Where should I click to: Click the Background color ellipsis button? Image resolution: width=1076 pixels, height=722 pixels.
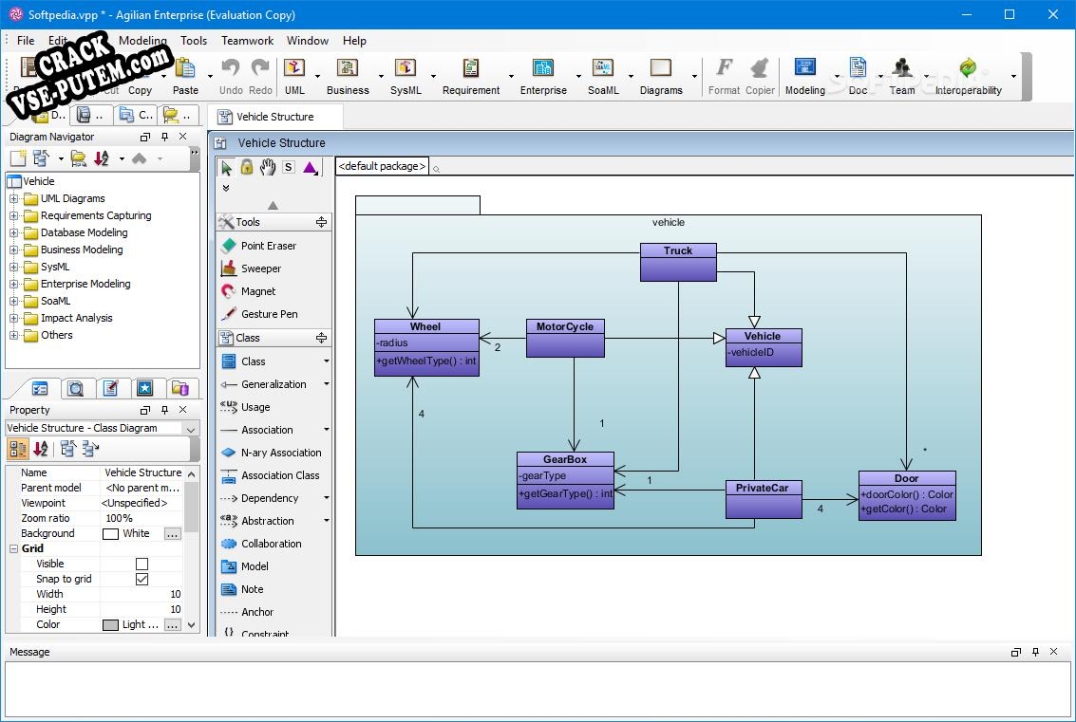pos(172,533)
